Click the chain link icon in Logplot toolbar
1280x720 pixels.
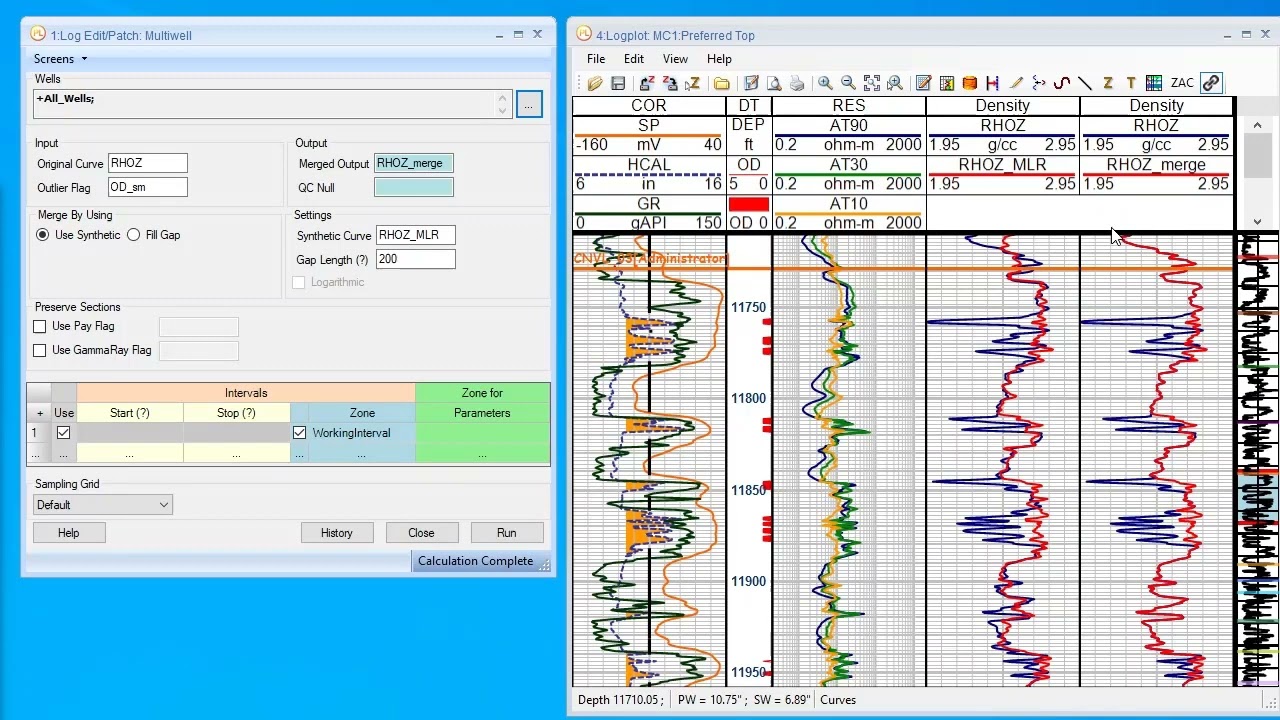[1211, 83]
